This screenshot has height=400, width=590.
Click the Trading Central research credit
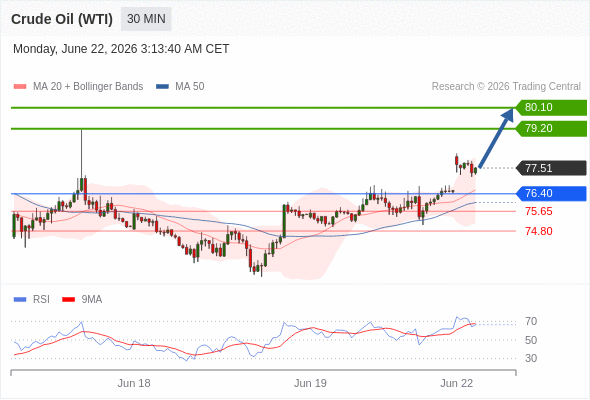click(x=506, y=87)
